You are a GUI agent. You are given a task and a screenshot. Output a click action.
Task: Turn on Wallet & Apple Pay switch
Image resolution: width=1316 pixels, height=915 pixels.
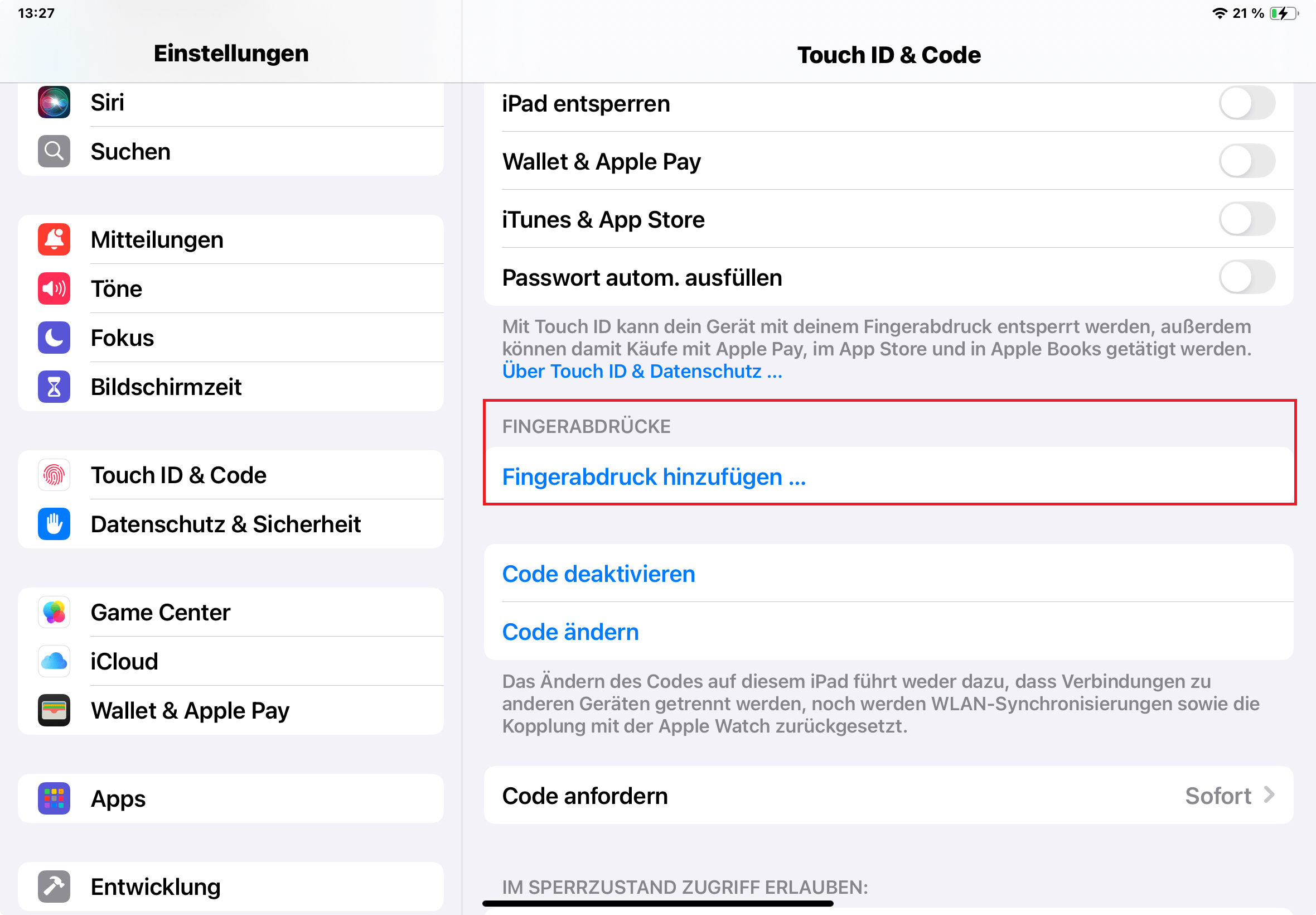(1248, 161)
